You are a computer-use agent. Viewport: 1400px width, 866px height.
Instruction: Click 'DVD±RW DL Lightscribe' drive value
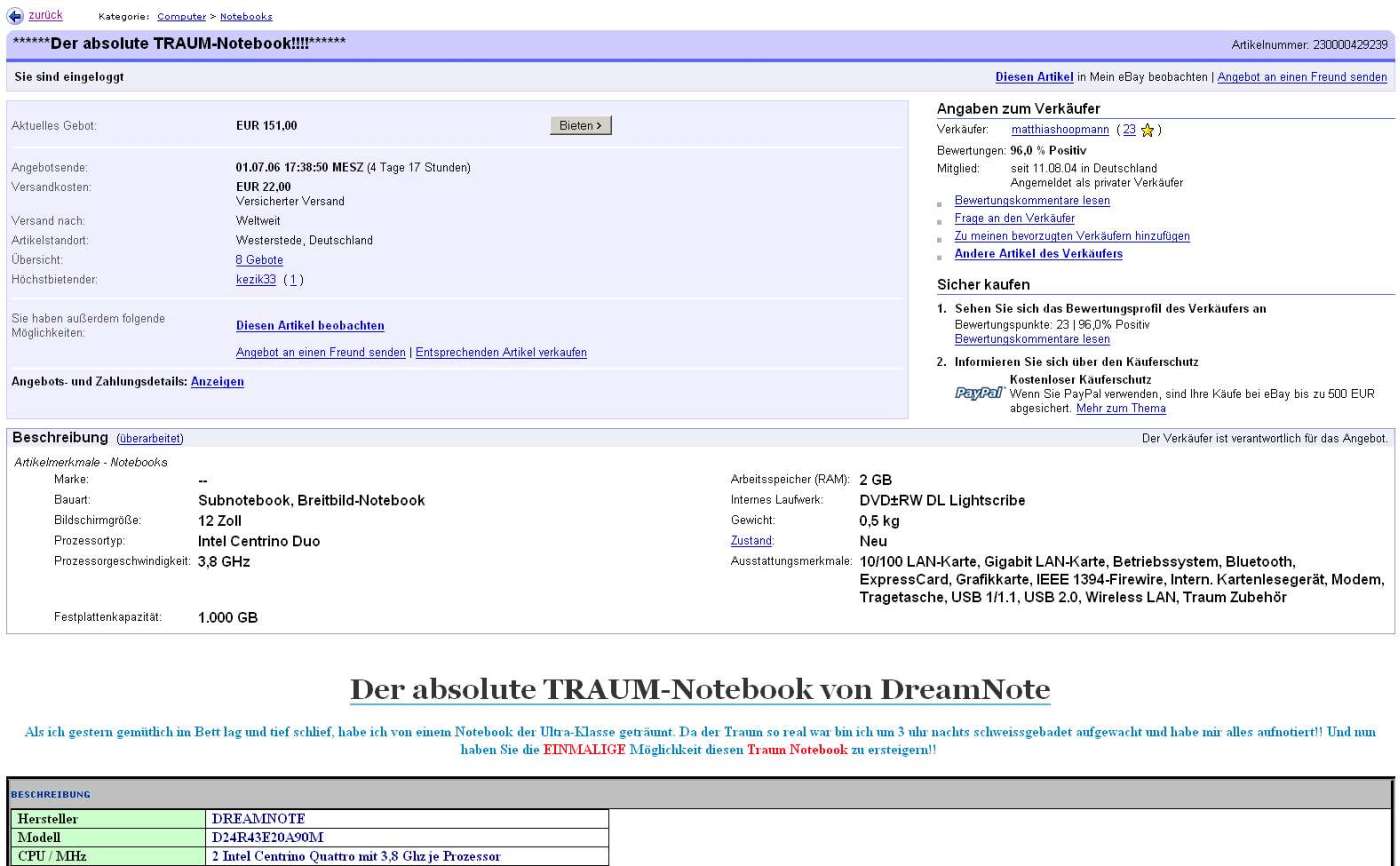point(942,500)
